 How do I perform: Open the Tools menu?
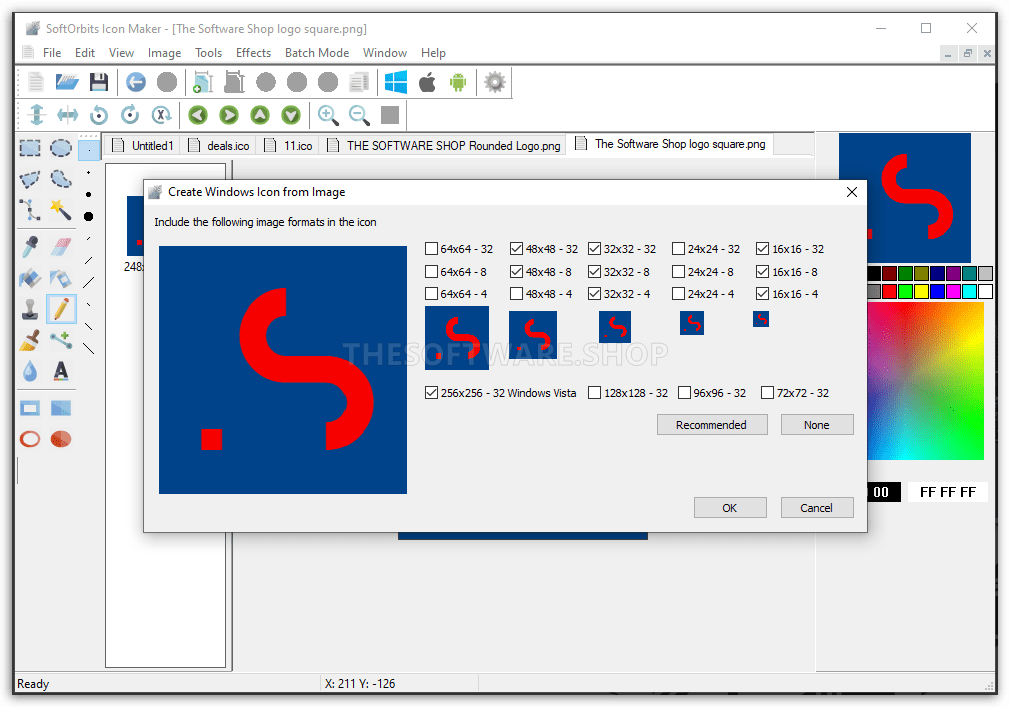coord(209,53)
